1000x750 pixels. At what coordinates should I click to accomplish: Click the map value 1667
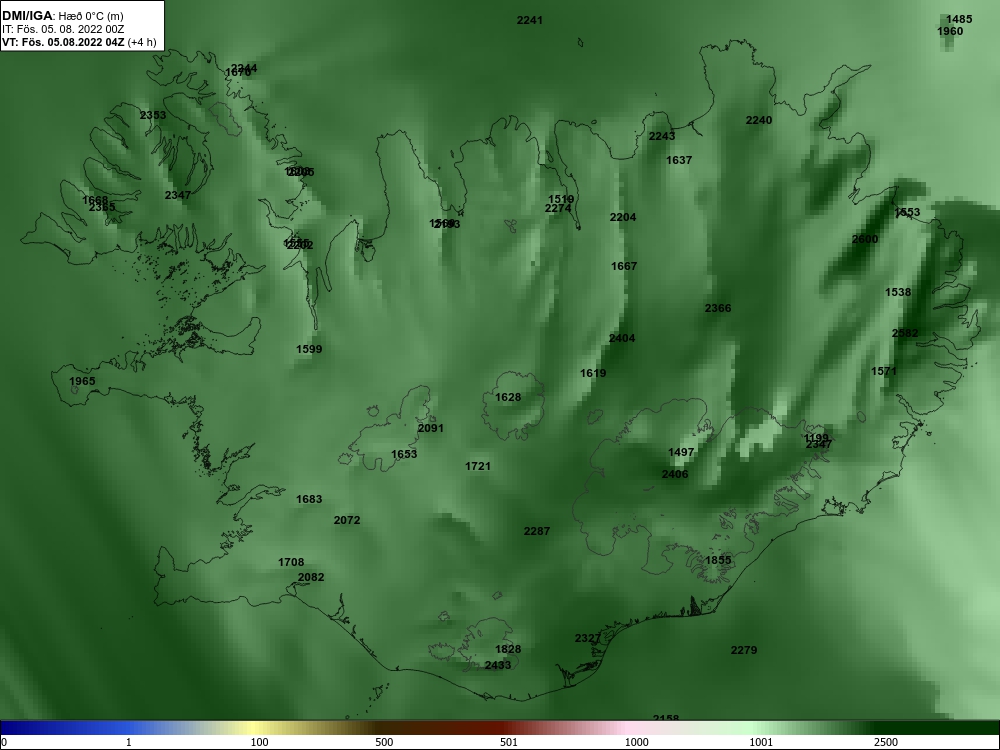pyautogui.click(x=624, y=266)
